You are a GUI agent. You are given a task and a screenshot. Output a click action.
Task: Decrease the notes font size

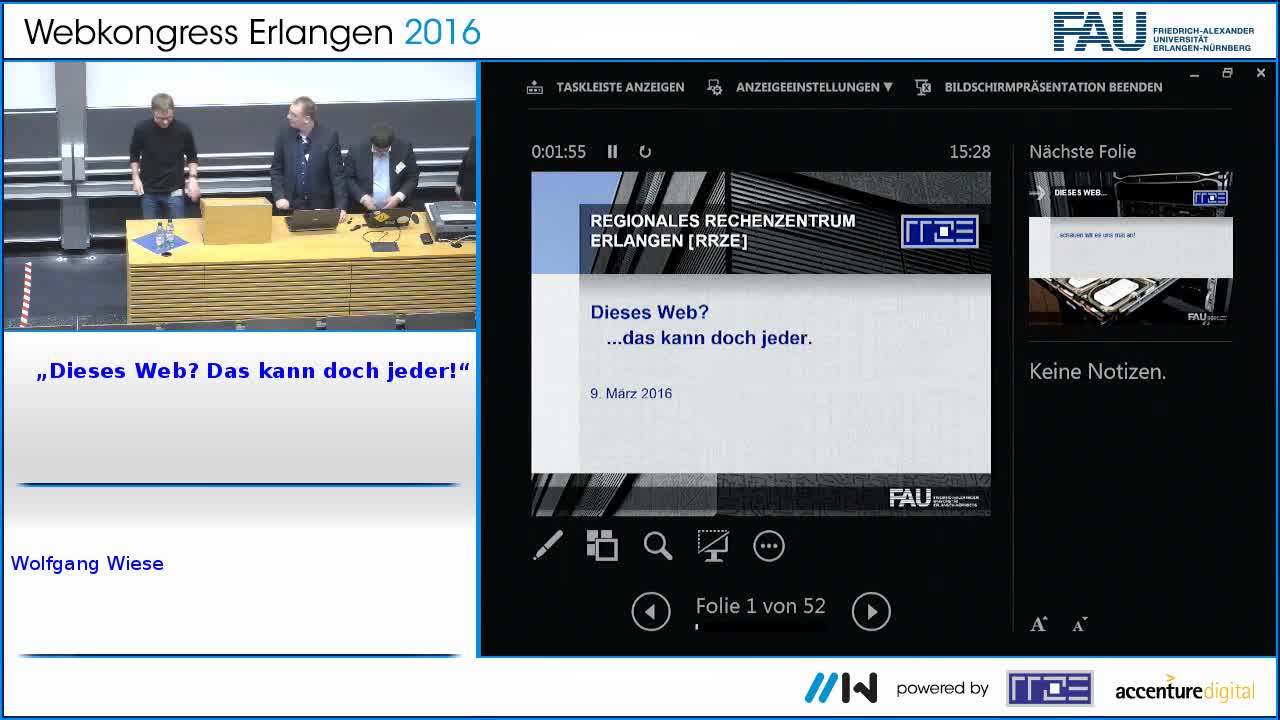tap(1078, 623)
